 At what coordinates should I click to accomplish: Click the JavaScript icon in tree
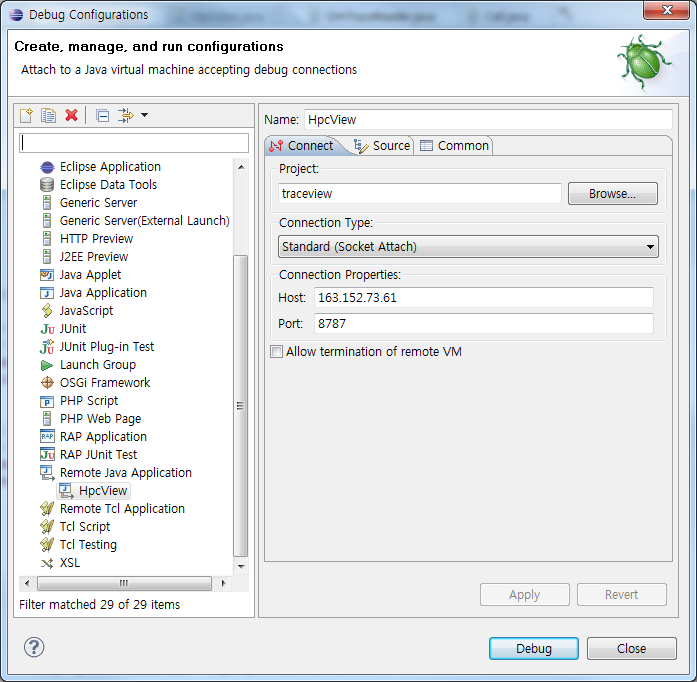(x=47, y=311)
